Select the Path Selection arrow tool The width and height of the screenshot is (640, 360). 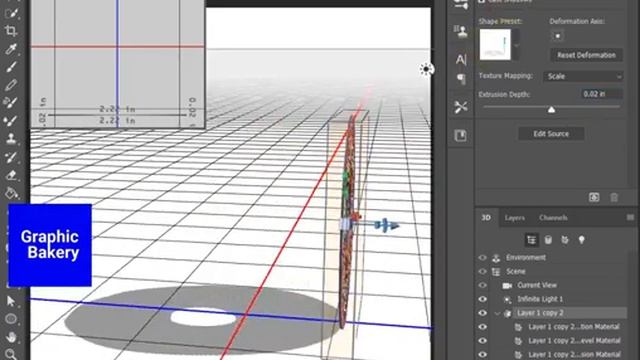[x=11, y=301]
